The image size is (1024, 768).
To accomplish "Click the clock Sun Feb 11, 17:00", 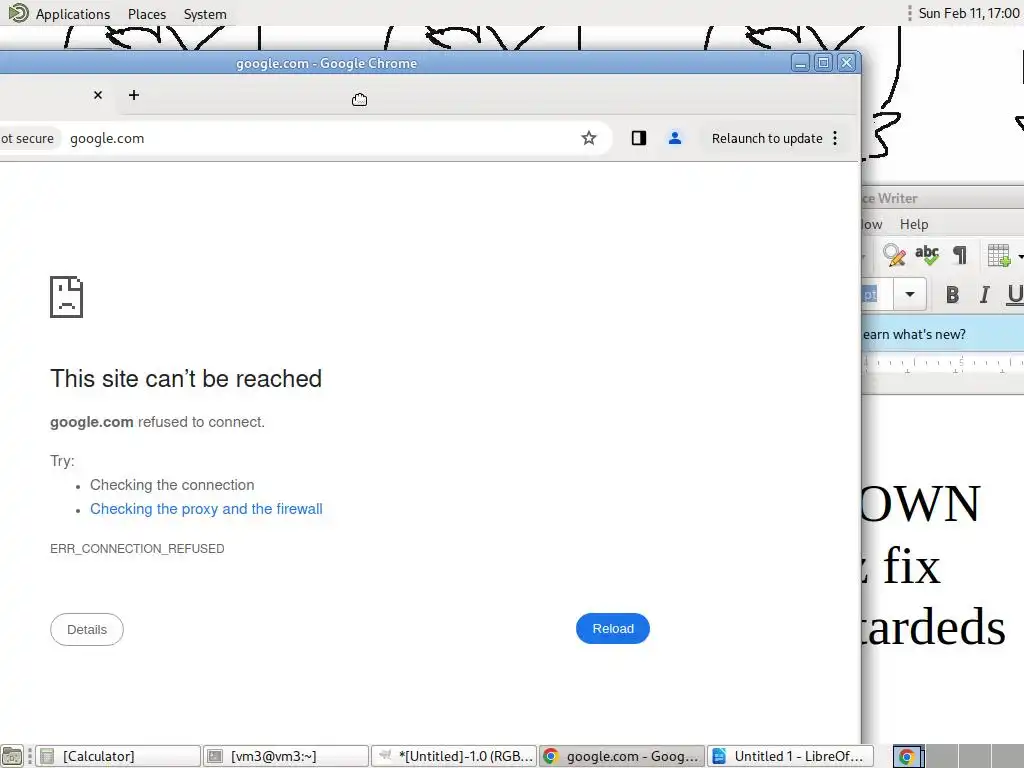I will pyautogui.click(x=968, y=13).
